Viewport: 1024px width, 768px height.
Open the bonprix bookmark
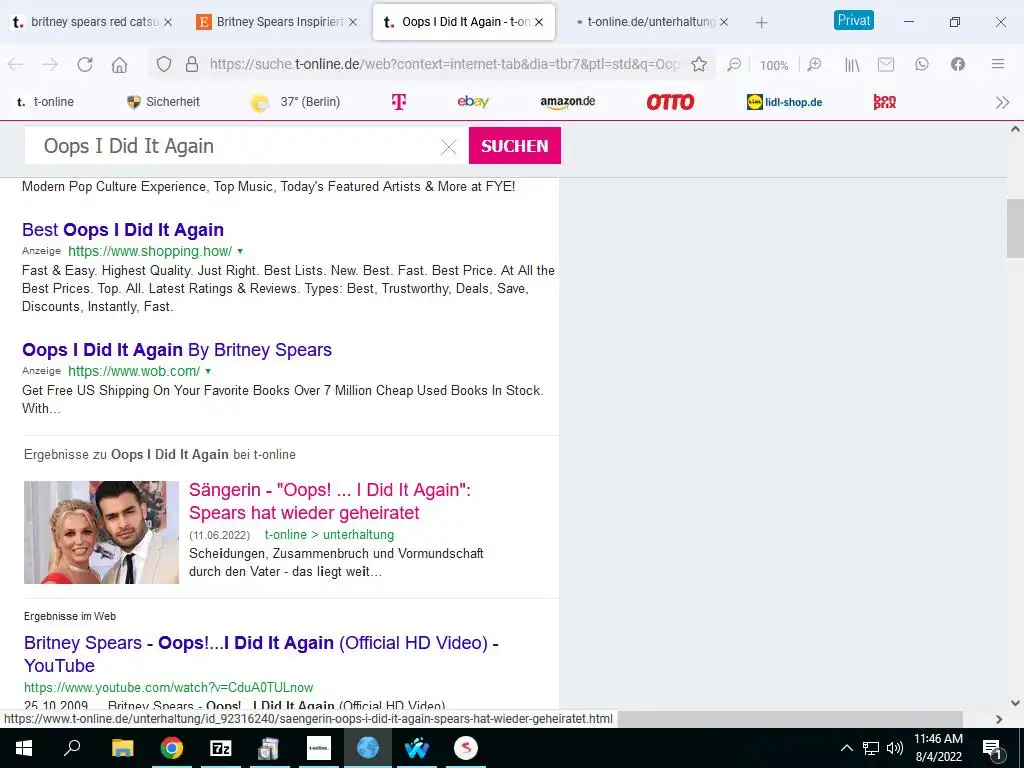pyautogui.click(x=885, y=102)
